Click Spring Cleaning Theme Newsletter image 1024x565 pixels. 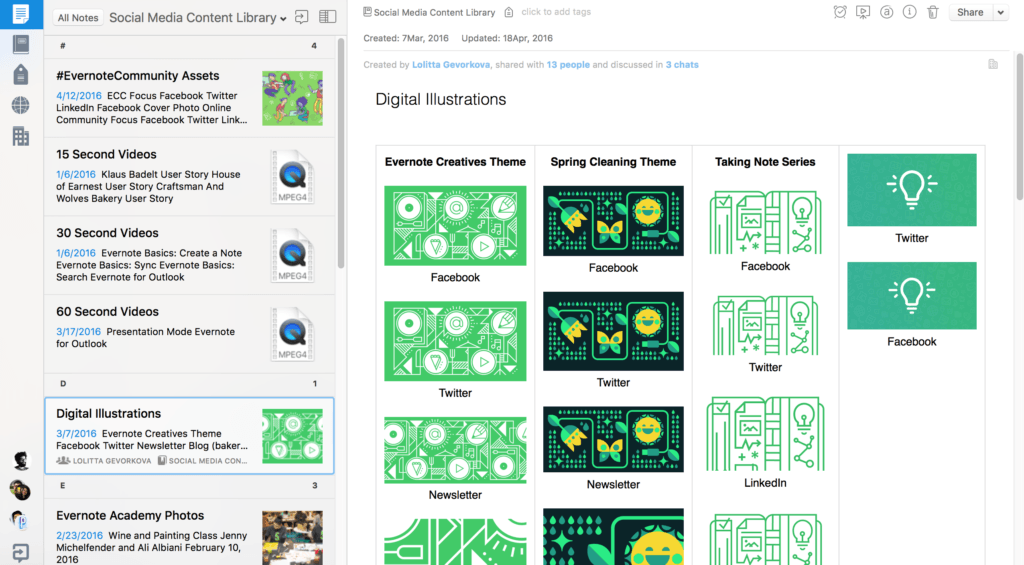(613, 439)
